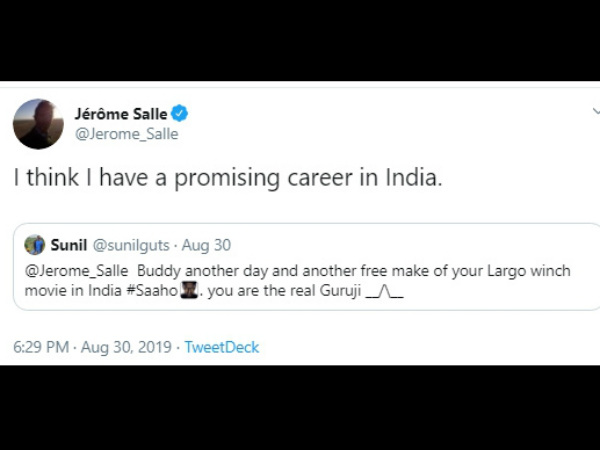Open the TweetDeck source link
Viewport: 600px width, 450px height.
click(222, 347)
